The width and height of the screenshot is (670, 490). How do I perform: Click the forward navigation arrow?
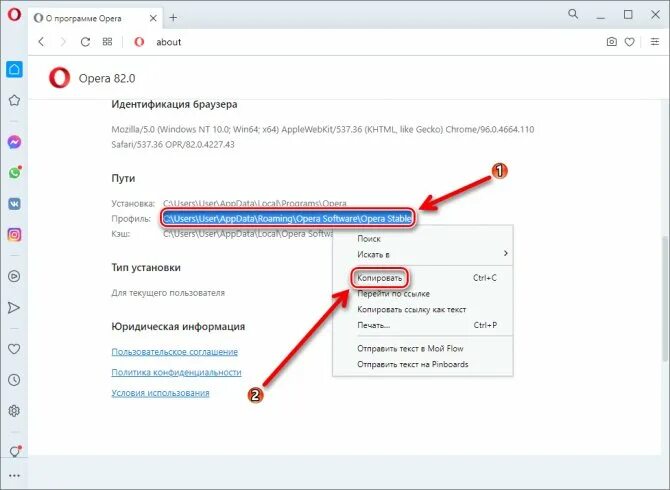click(63, 42)
